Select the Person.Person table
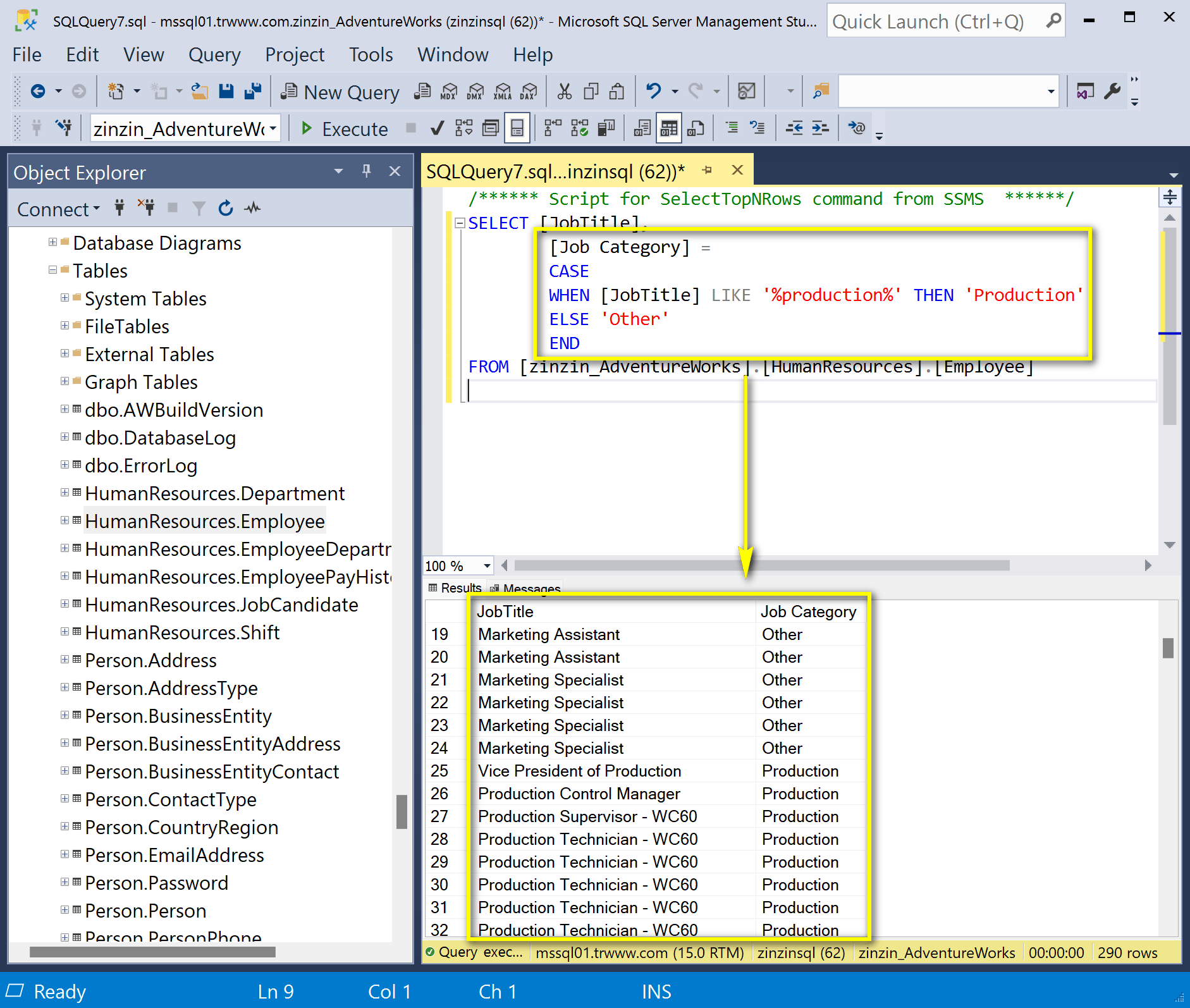Viewport: 1190px width, 1008px height. [145, 911]
